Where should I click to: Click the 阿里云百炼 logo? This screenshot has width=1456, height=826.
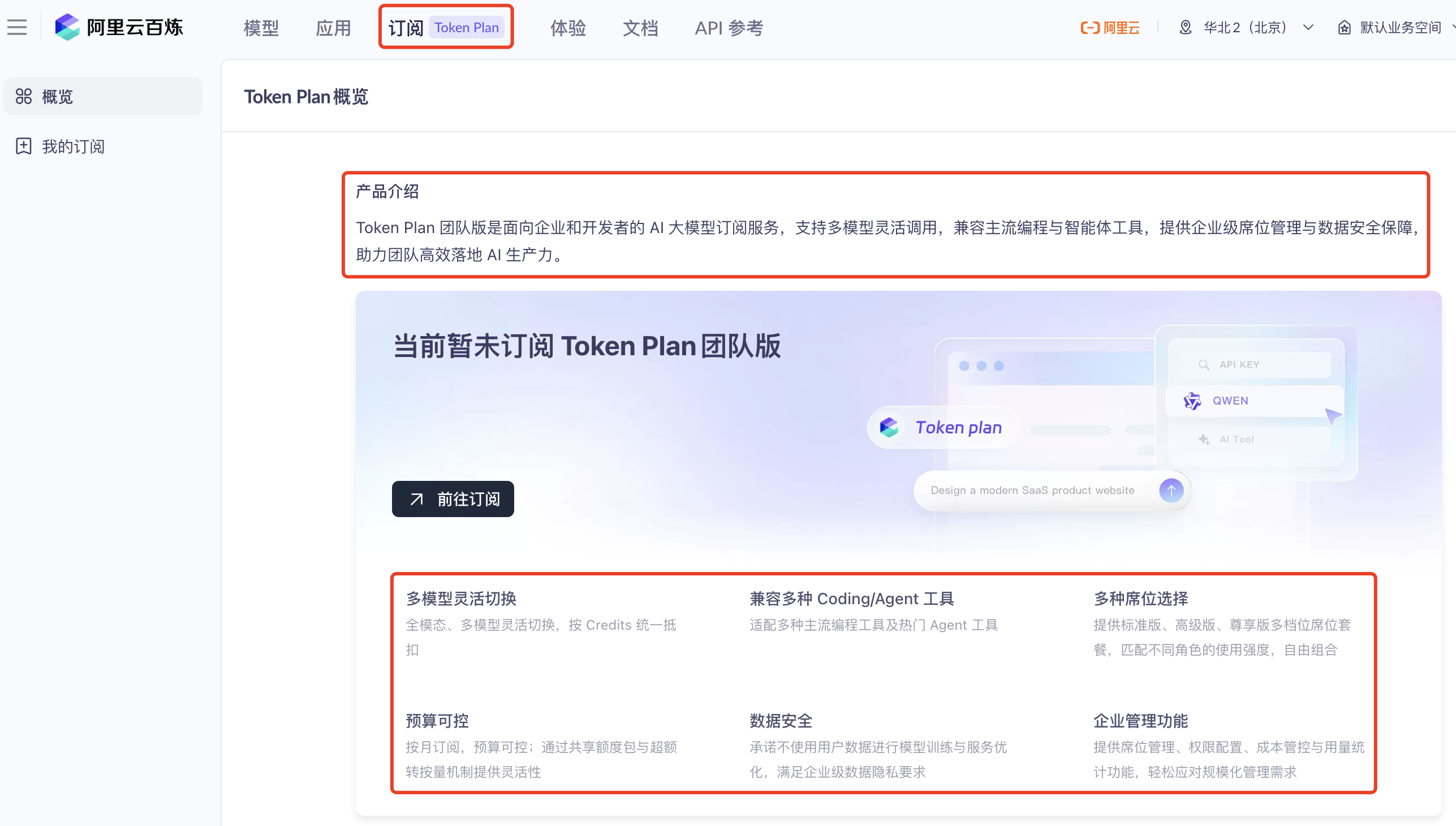point(119,27)
